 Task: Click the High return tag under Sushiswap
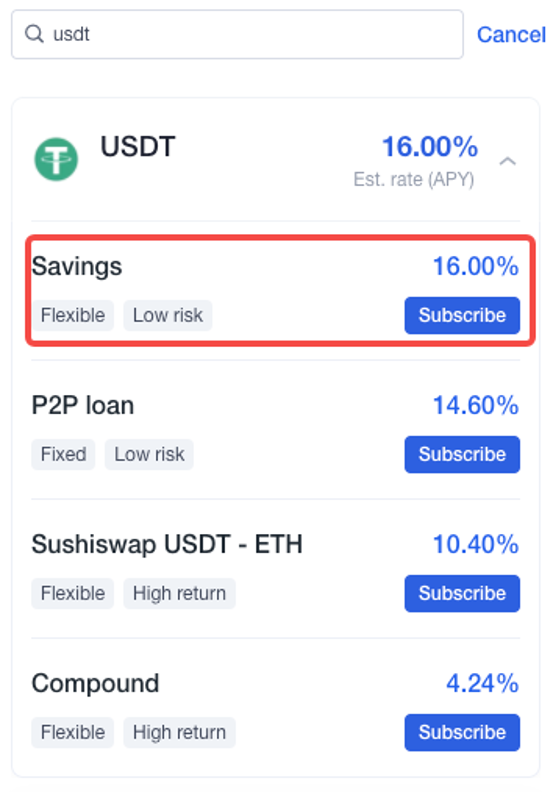(179, 593)
